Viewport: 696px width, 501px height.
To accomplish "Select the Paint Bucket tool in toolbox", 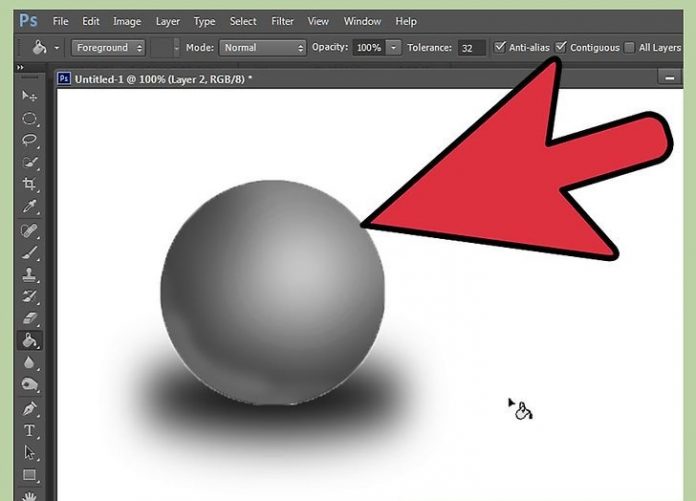I will coord(30,341).
